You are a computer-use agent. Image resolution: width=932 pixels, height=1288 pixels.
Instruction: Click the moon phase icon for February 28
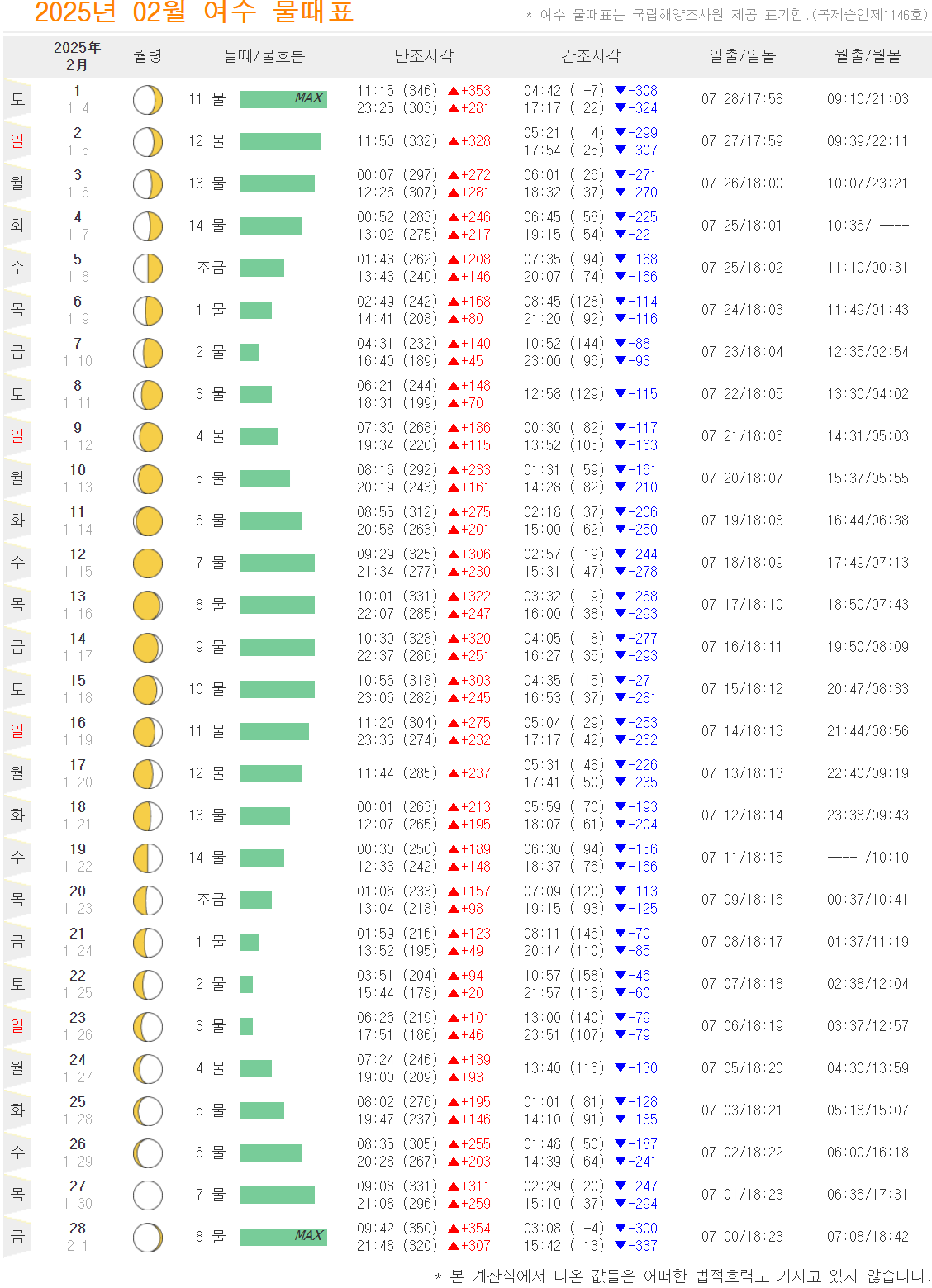tap(148, 1238)
